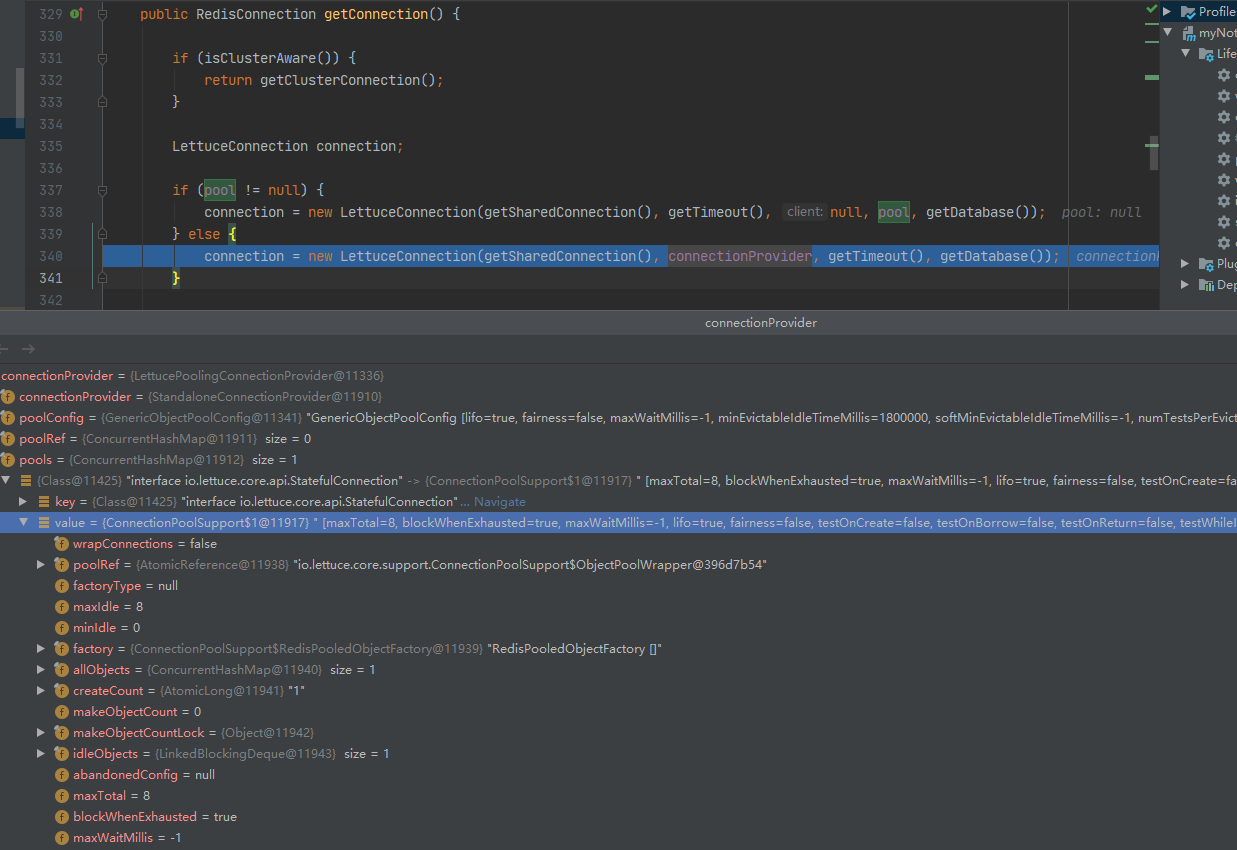The width and height of the screenshot is (1237, 850).
Task: Fold the isClusterAware if block at line 331
Action: pyautogui.click(x=103, y=58)
